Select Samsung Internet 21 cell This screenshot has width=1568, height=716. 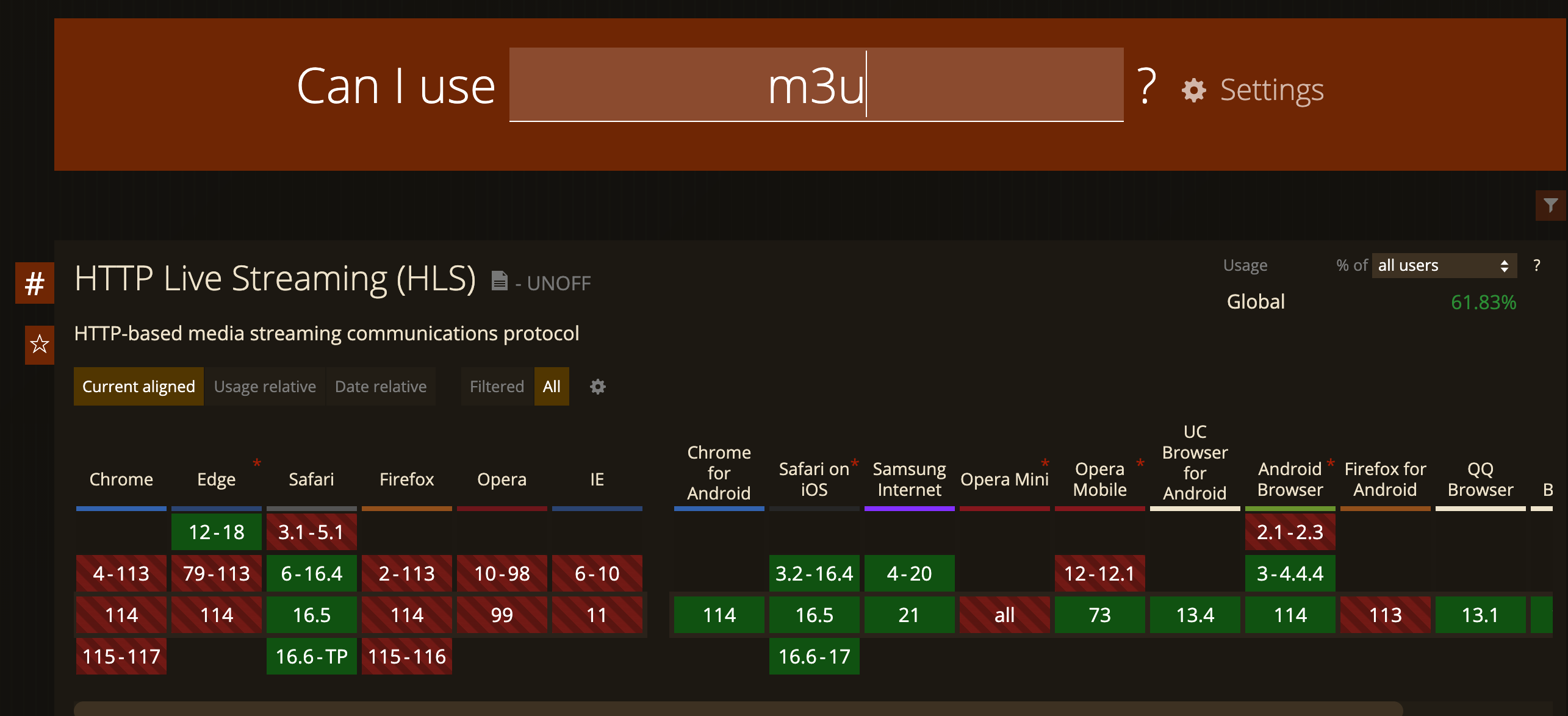click(910, 615)
